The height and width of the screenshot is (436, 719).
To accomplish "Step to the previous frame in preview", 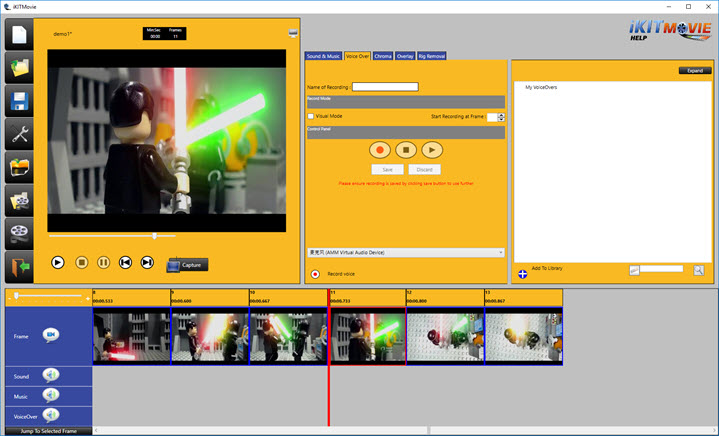I will 125,262.
